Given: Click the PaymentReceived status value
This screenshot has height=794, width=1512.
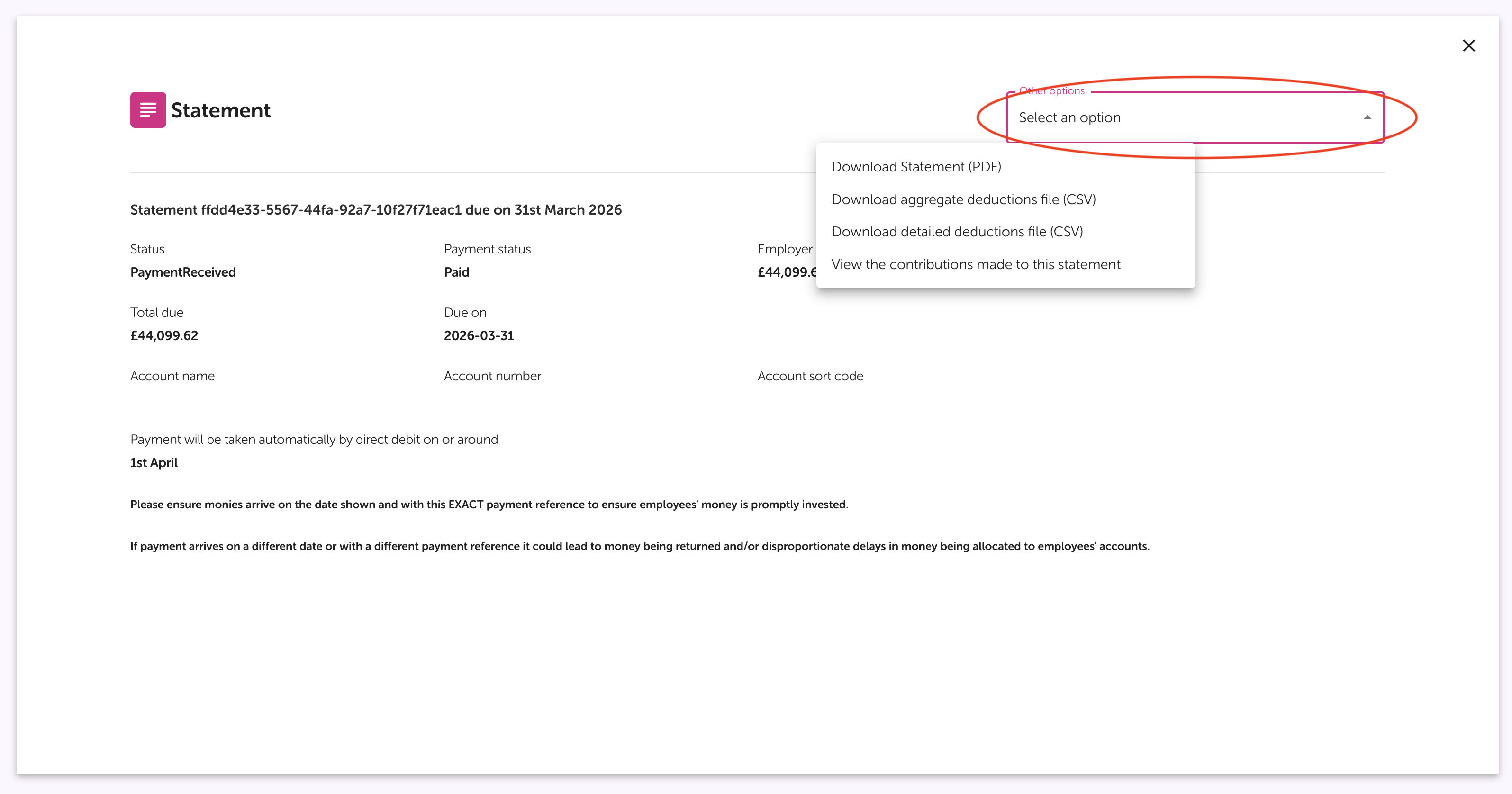Looking at the screenshot, I should [183, 272].
